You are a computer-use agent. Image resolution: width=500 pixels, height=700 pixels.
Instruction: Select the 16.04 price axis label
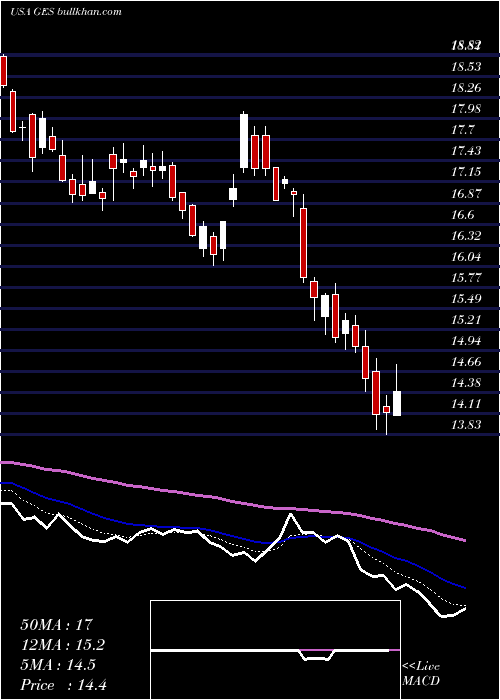click(x=467, y=256)
